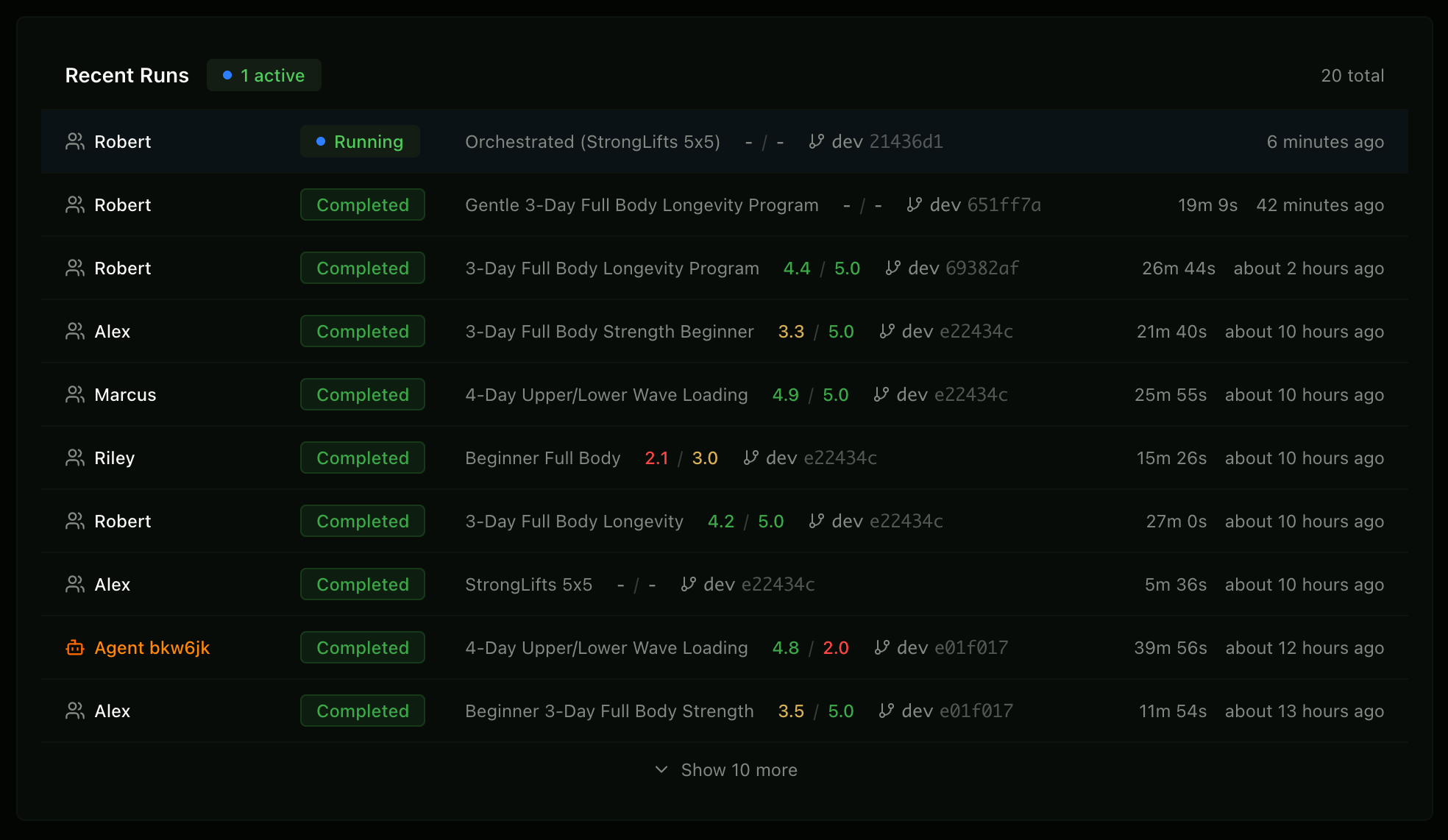Click the 20 total count label
The image size is (1448, 840).
coord(1352,75)
